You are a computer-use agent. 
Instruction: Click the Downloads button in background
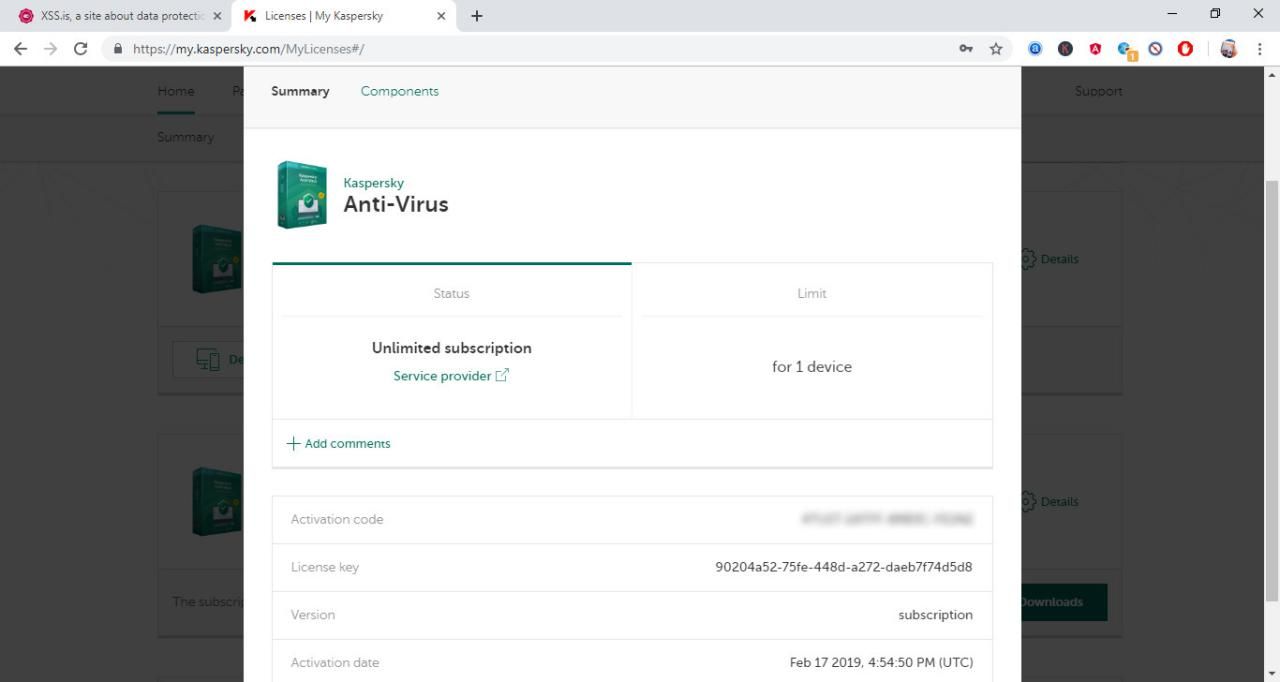1064,602
